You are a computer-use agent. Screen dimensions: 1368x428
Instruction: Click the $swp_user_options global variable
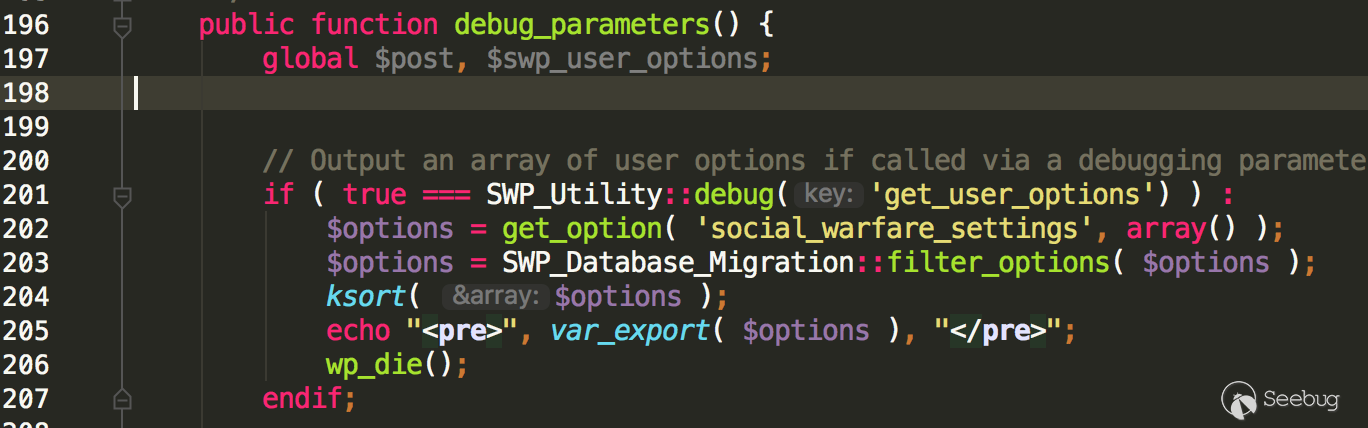pos(621,59)
